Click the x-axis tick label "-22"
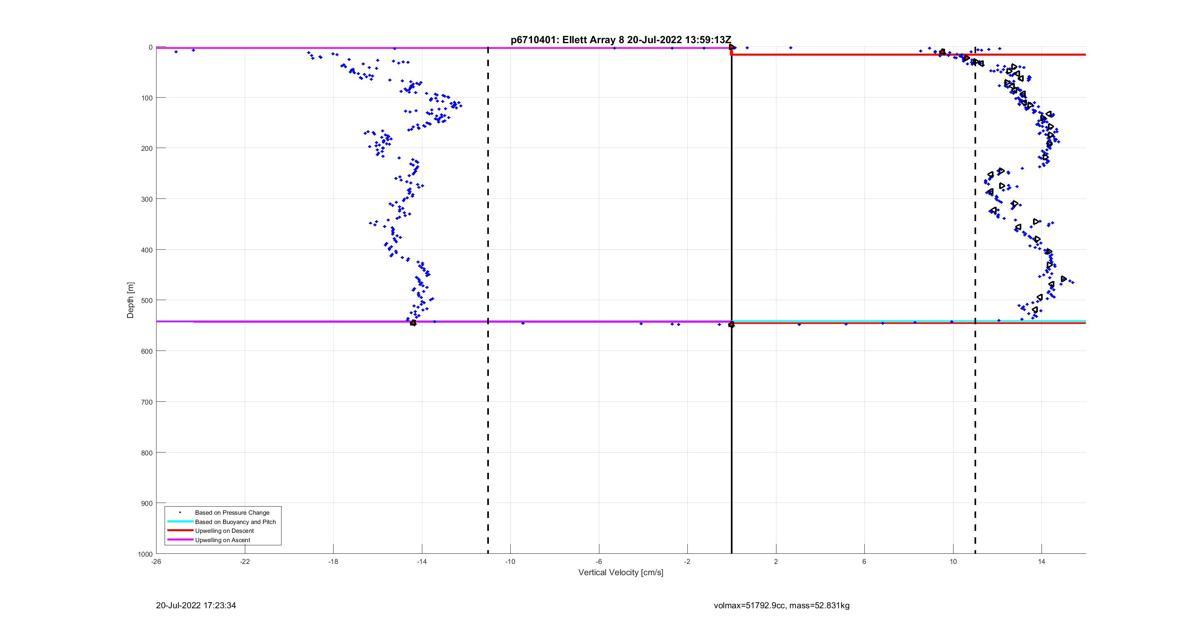The width and height of the screenshot is (1200, 622). [245, 562]
